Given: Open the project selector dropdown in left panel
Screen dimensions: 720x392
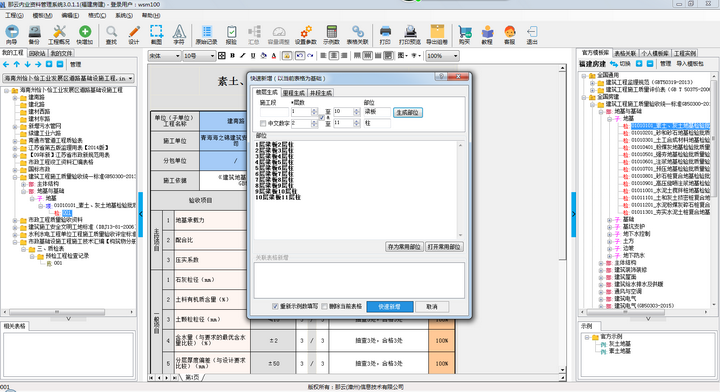Looking at the screenshot, I should (x=68, y=78).
